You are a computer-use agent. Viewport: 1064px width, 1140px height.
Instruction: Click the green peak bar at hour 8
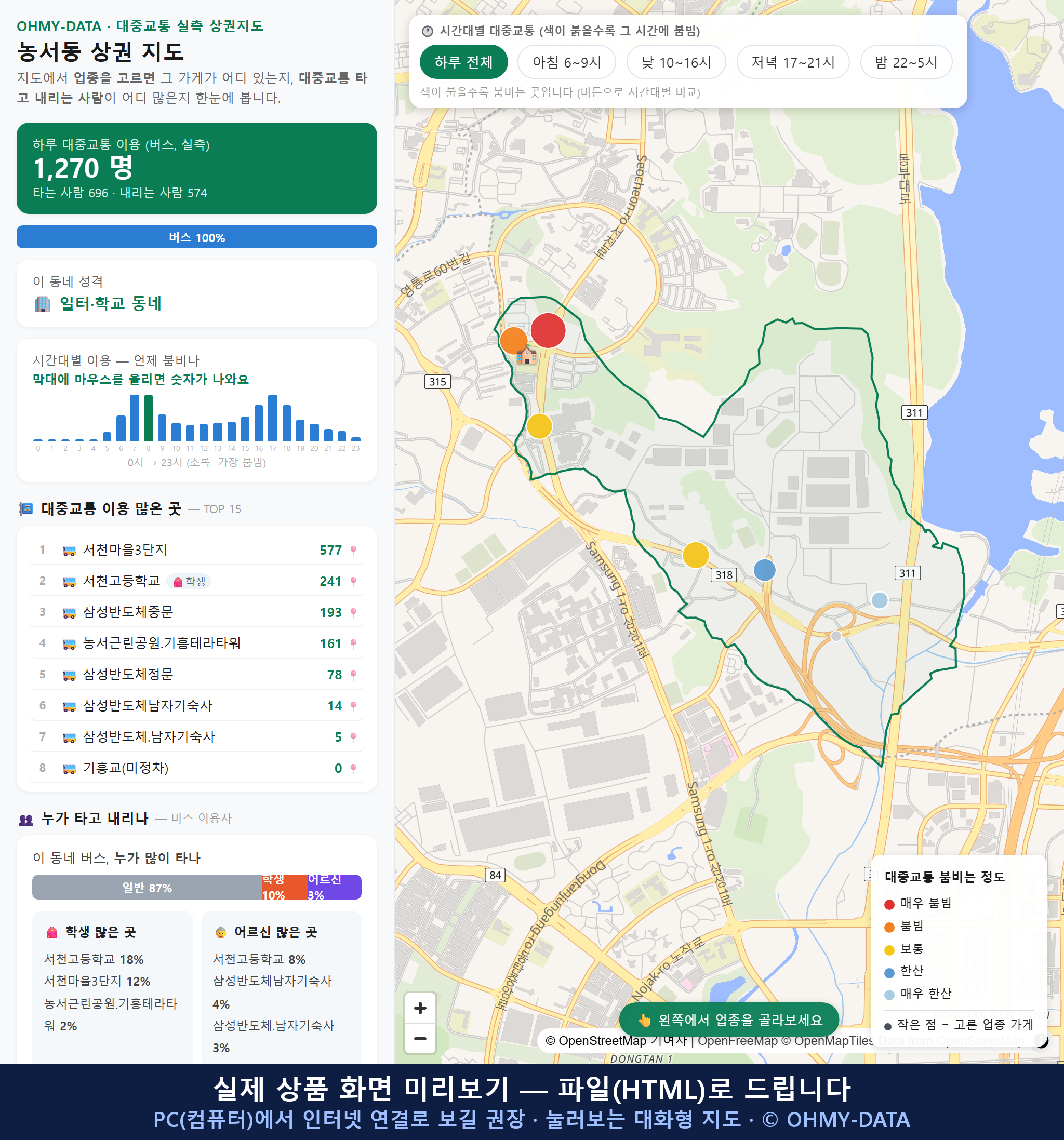149,418
